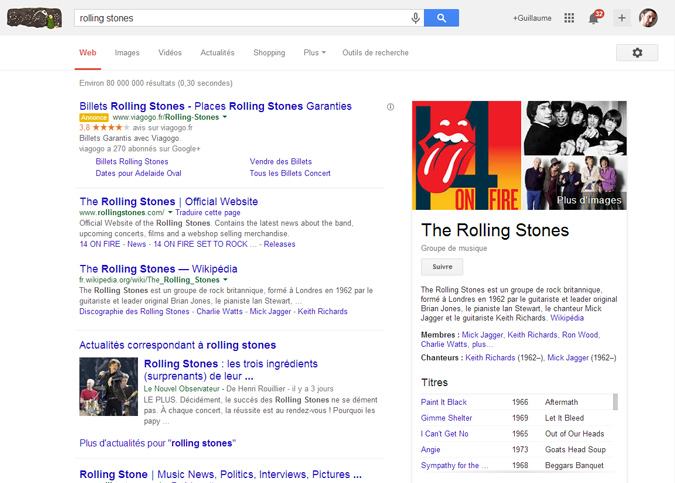Viewport: 675px width, 483px height.
Task: Open the settings gear menu
Action: tap(637, 53)
